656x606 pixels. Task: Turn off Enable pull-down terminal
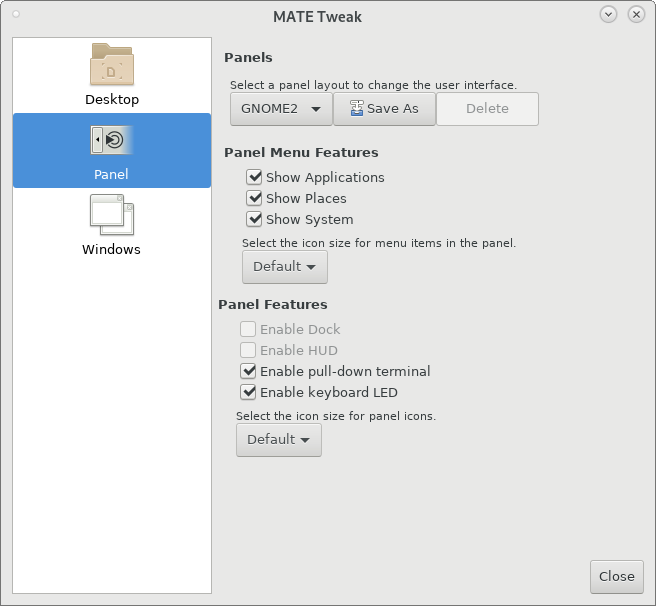coord(248,371)
